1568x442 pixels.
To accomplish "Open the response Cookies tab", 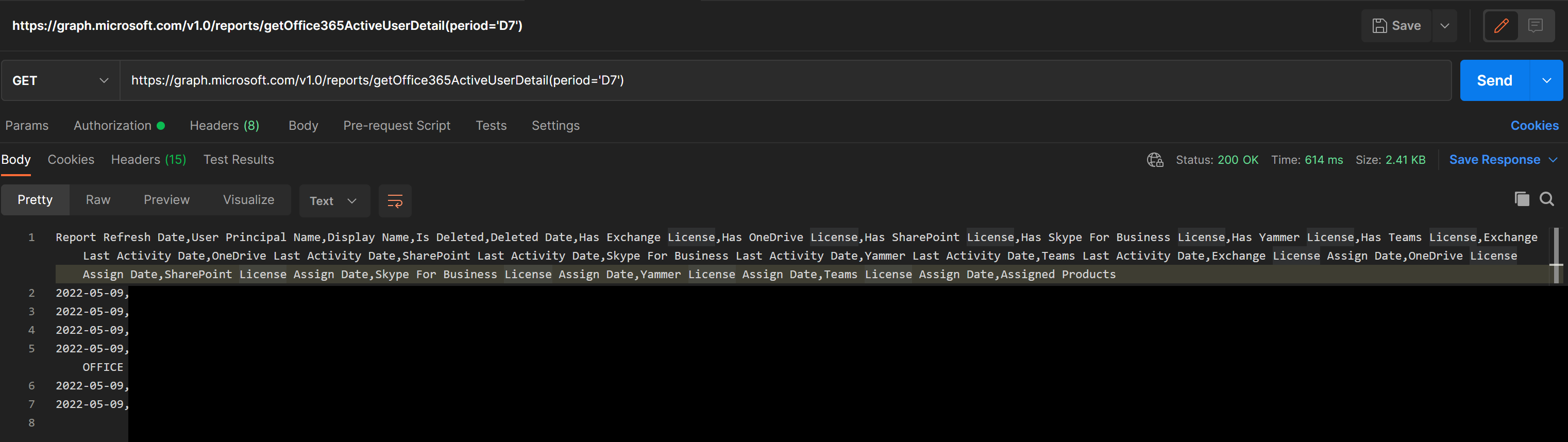I will pyautogui.click(x=71, y=160).
